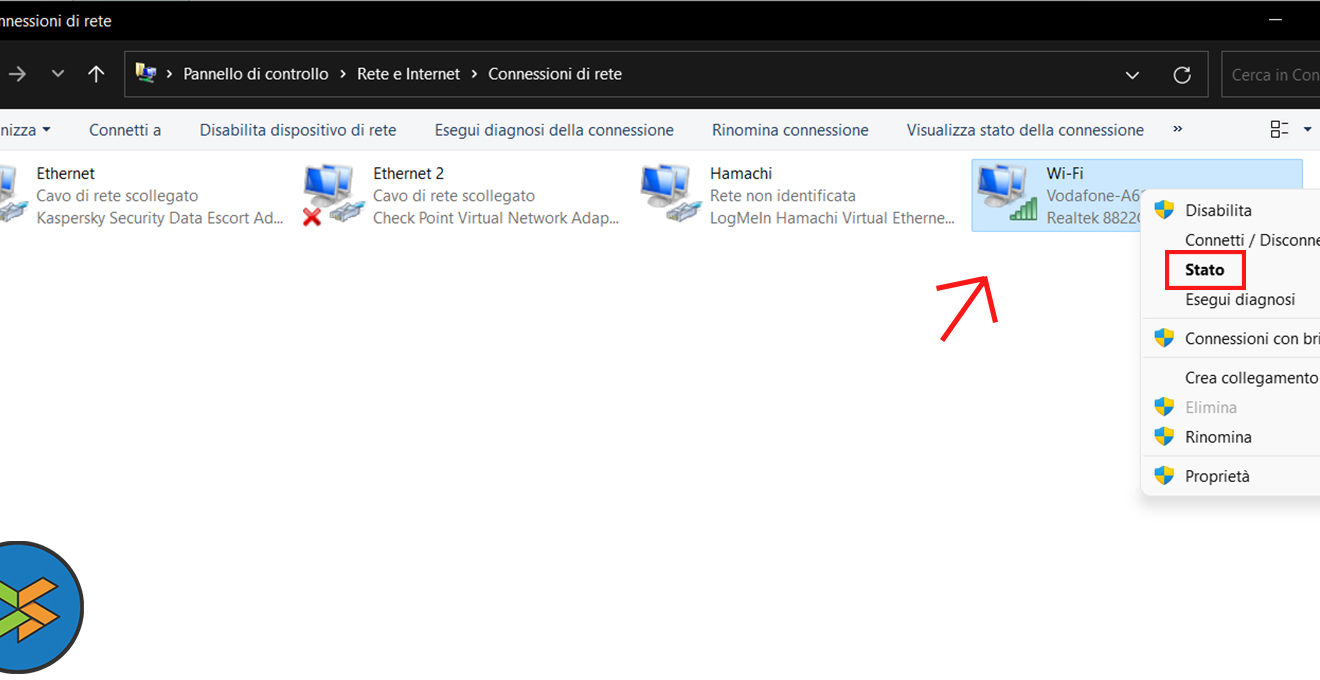Minimize the Connessioni di rete window
The width and height of the screenshot is (1320, 680).
pyautogui.click(x=1274, y=20)
